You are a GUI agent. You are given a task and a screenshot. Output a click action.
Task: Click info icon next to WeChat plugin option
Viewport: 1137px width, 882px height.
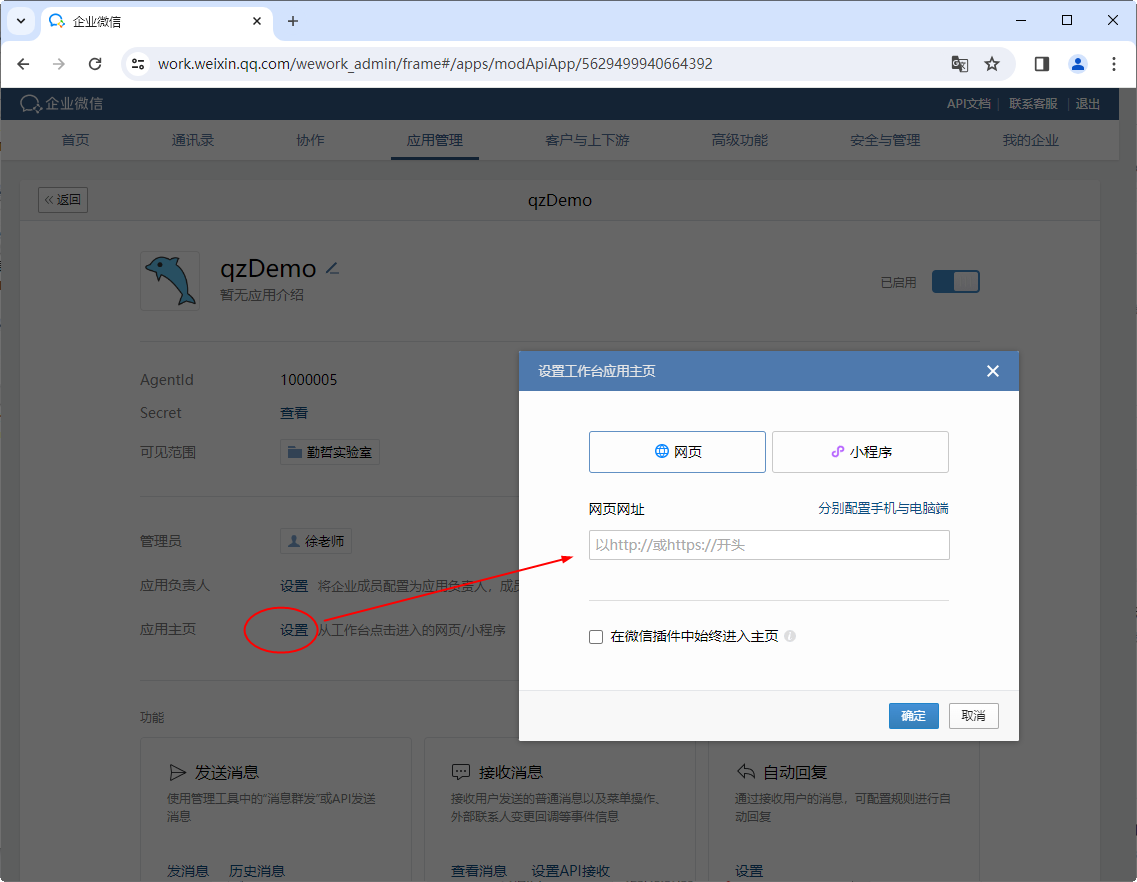tap(790, 636)
